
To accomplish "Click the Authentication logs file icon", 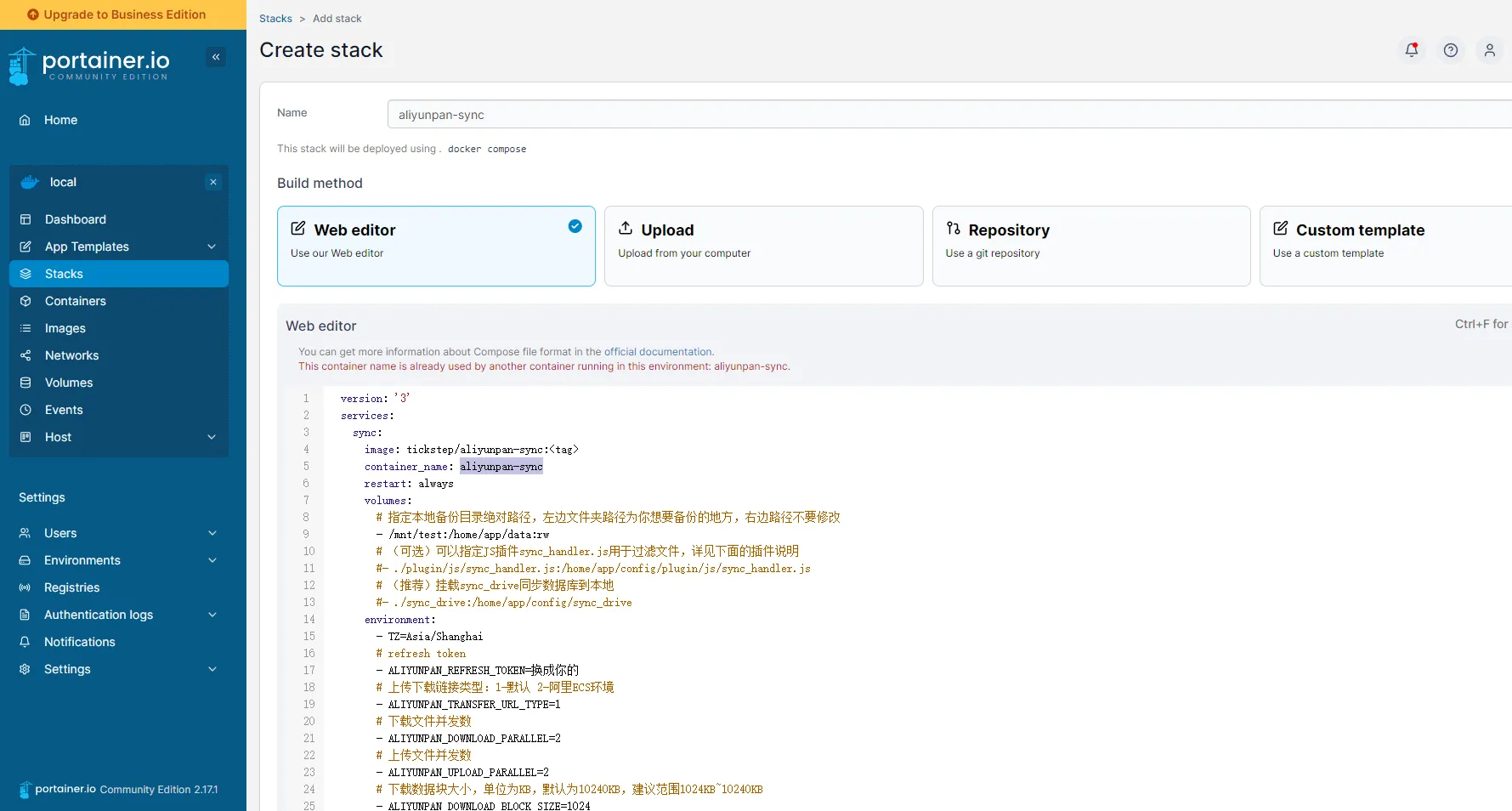I will click(x=25, y=615).
